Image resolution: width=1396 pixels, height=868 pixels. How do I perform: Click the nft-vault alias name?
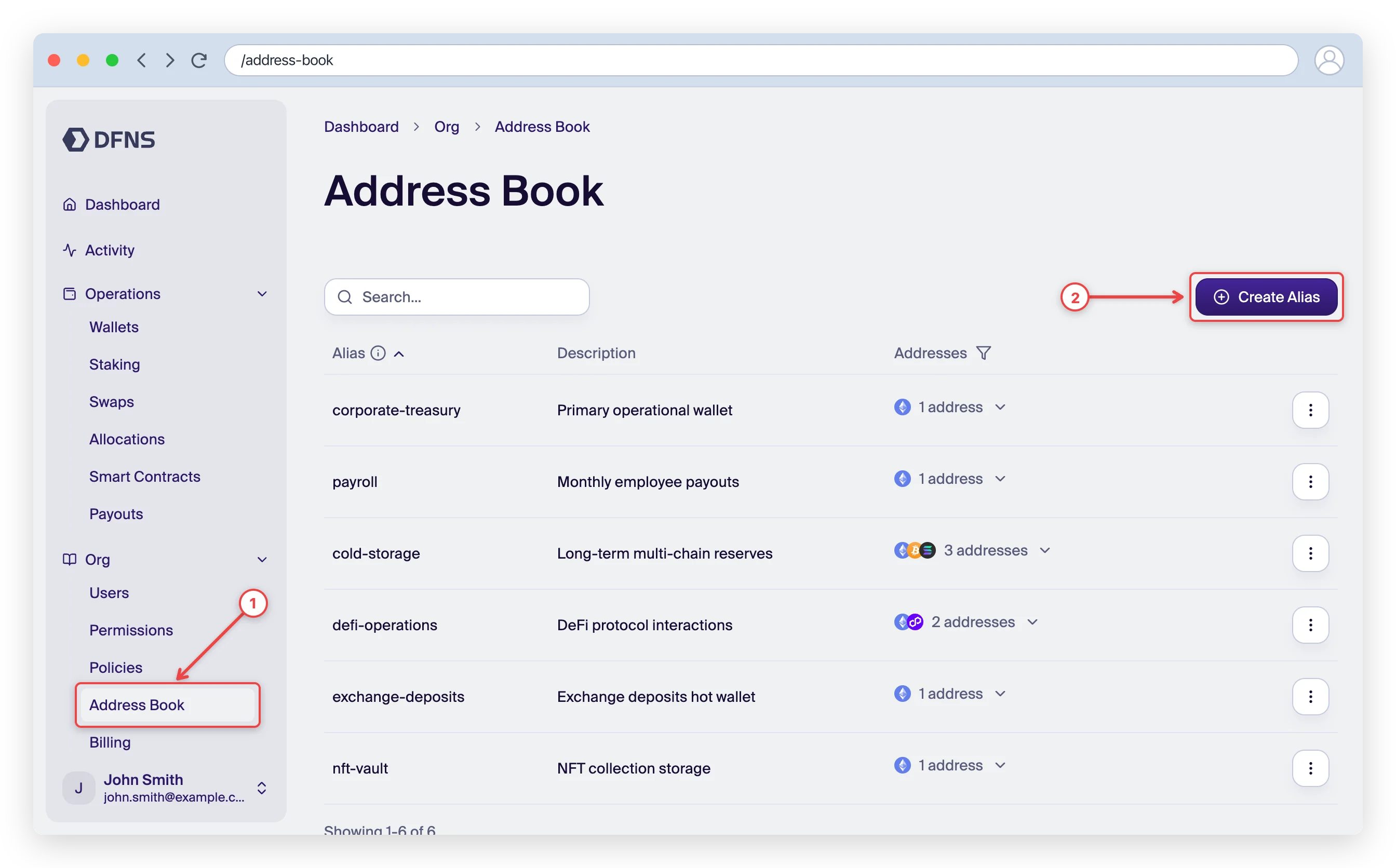[x=360, y=768]
